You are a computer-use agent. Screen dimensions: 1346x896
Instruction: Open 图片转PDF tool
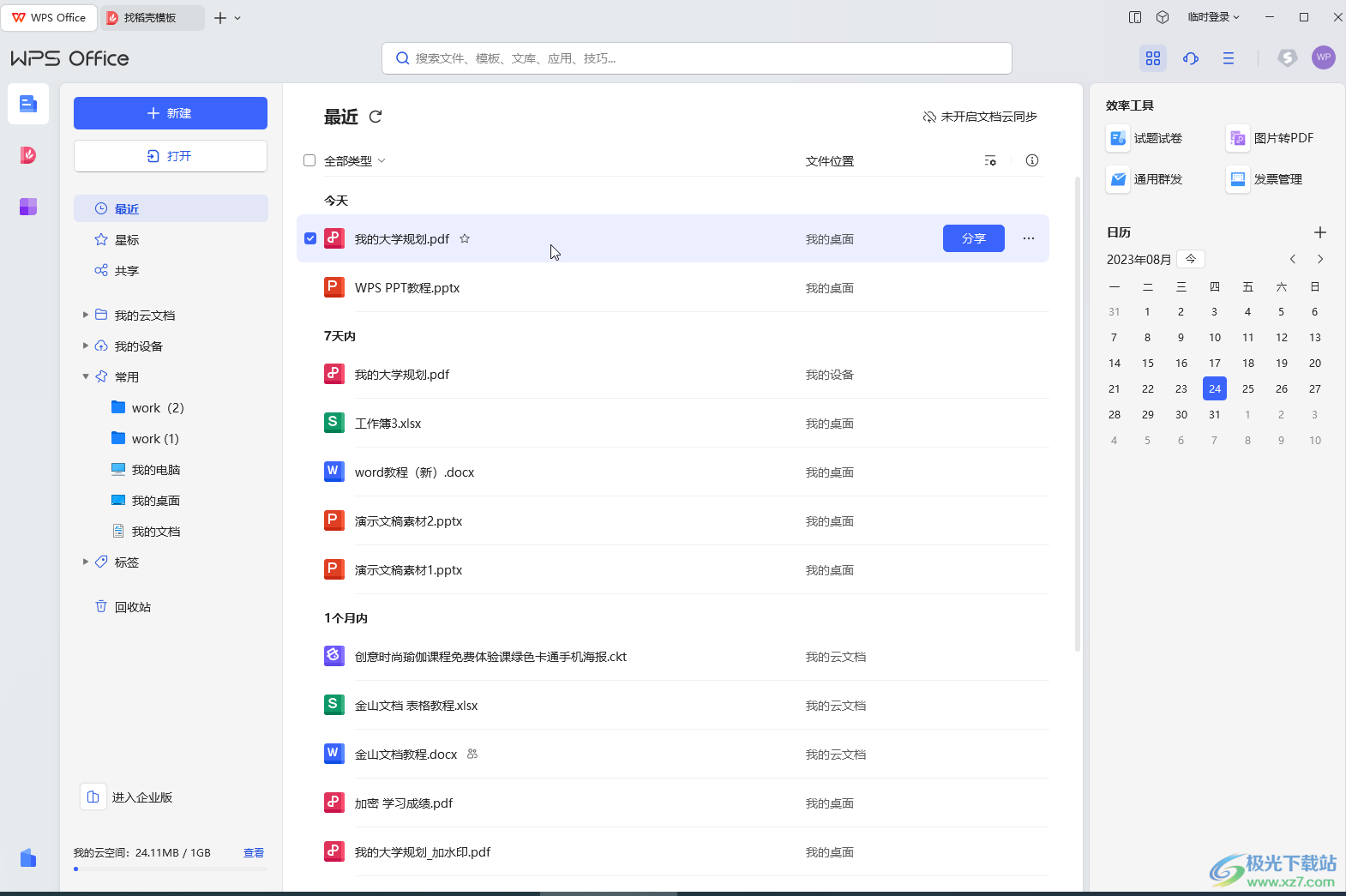[1271, 138]
